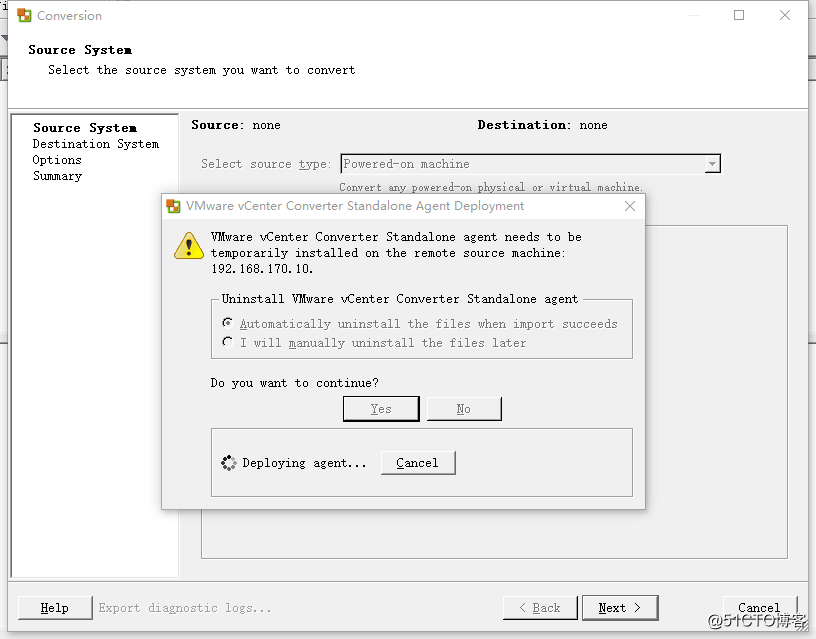Click the 'Deploying agent...' status text
This screenshot has height=639, width=816.
(304, 463)
